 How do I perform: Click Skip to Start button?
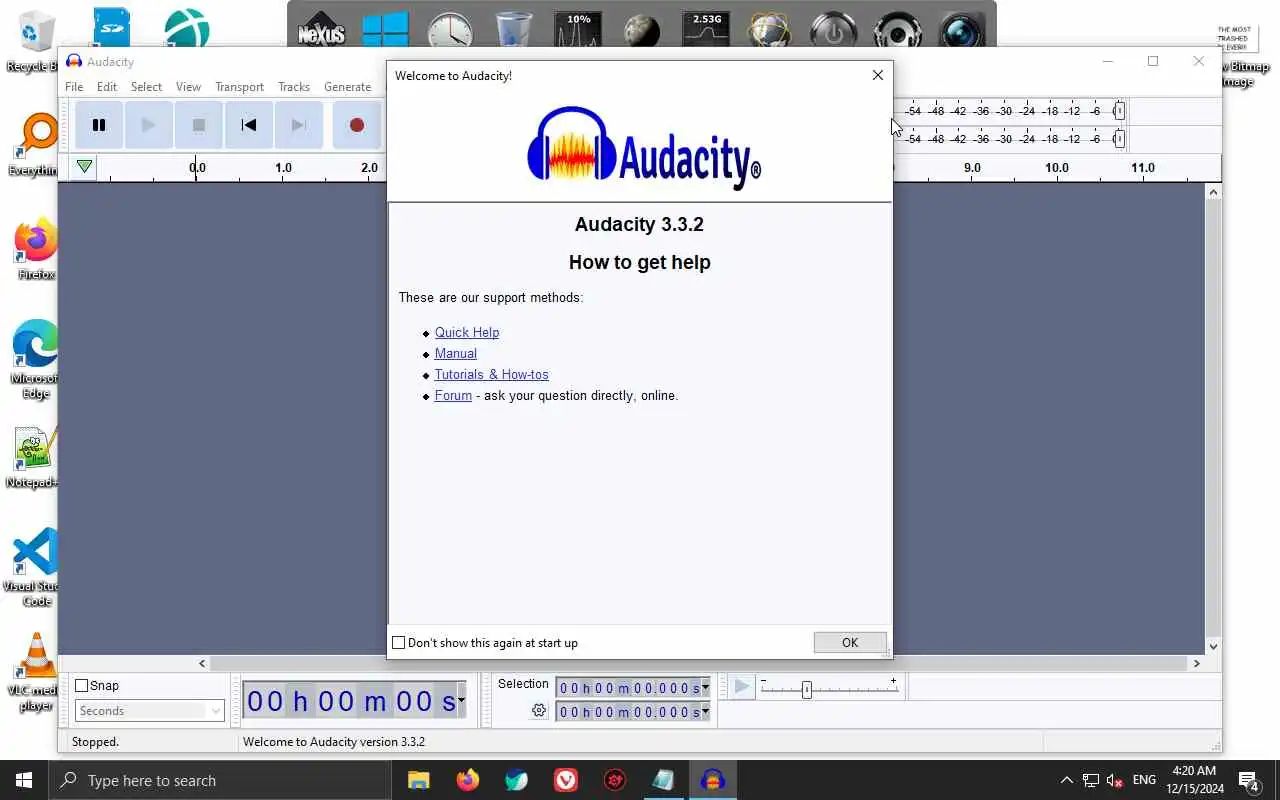[249, 125]
